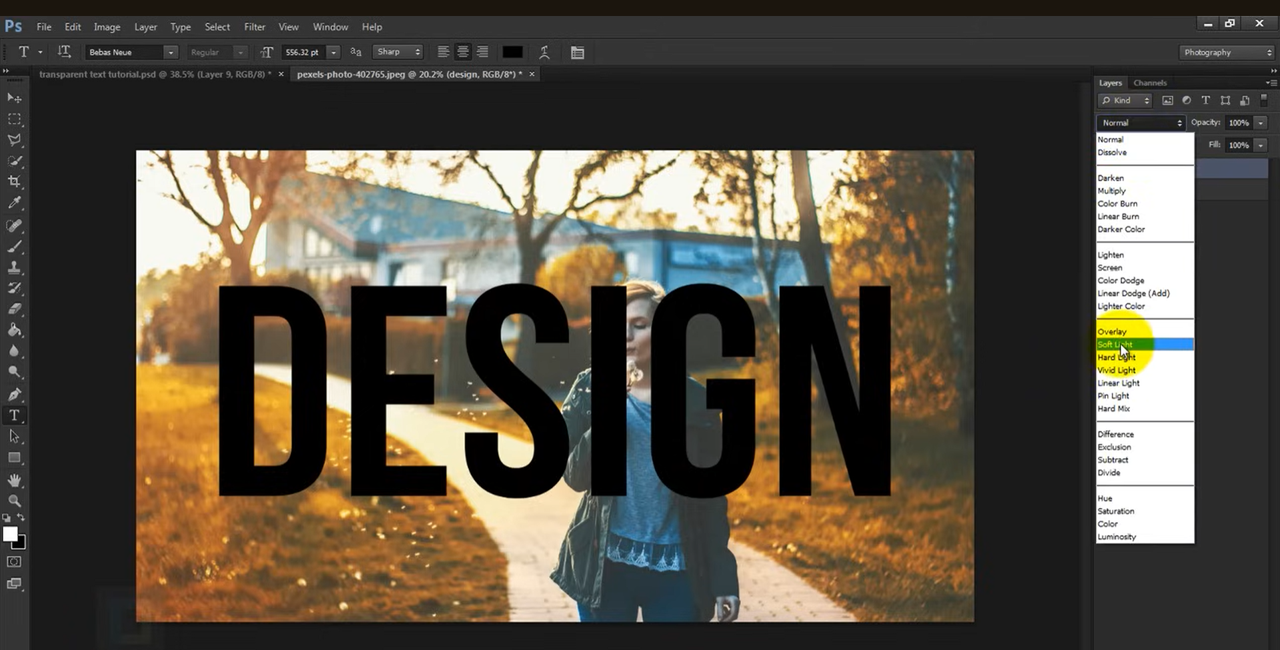This screenshot has width=1280, height=650.
Task: Choose the Screen blend mode
Action: tap(1145, 268)
